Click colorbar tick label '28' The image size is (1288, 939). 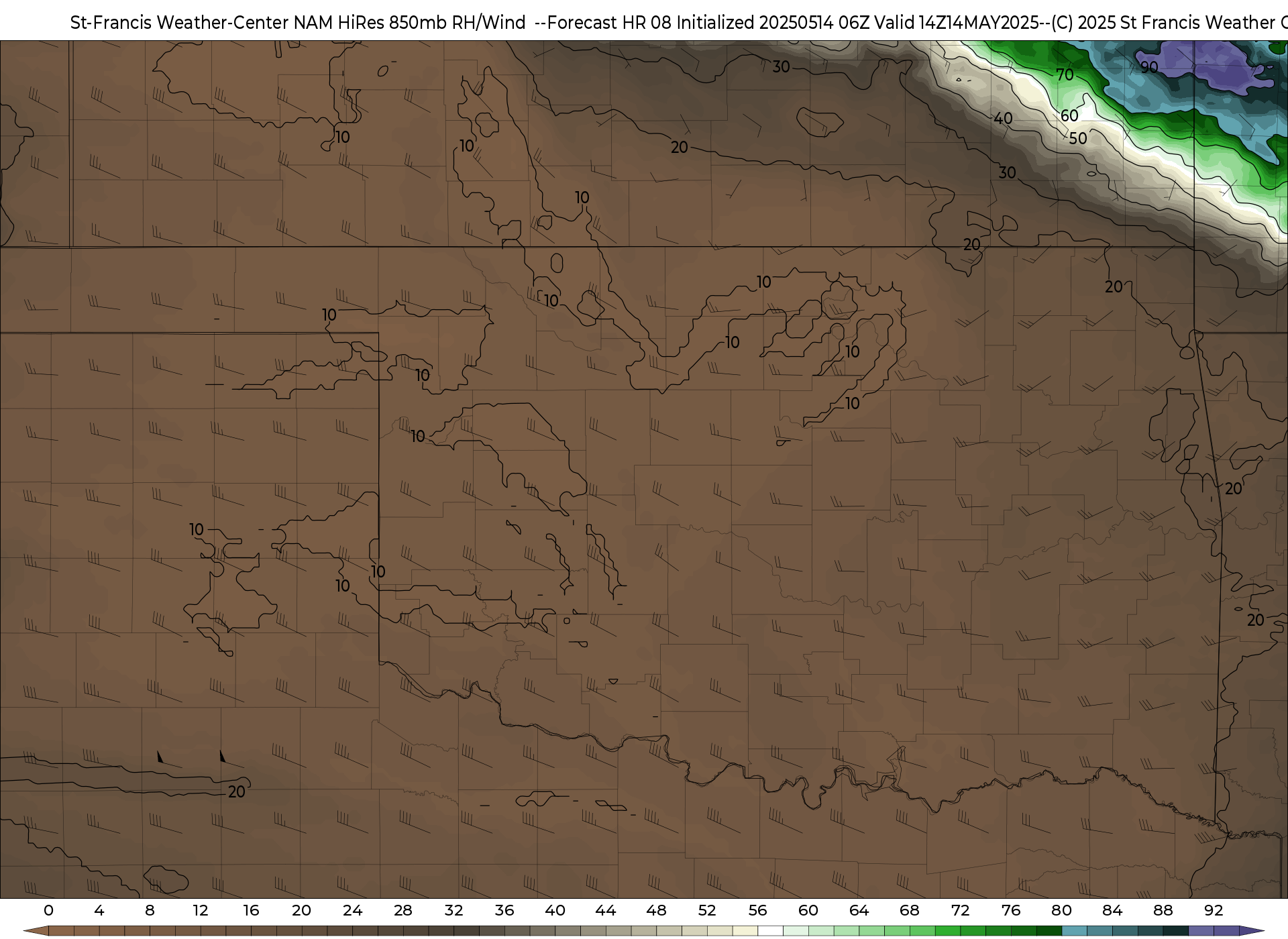pyautogui.click(x=402, y=910)
